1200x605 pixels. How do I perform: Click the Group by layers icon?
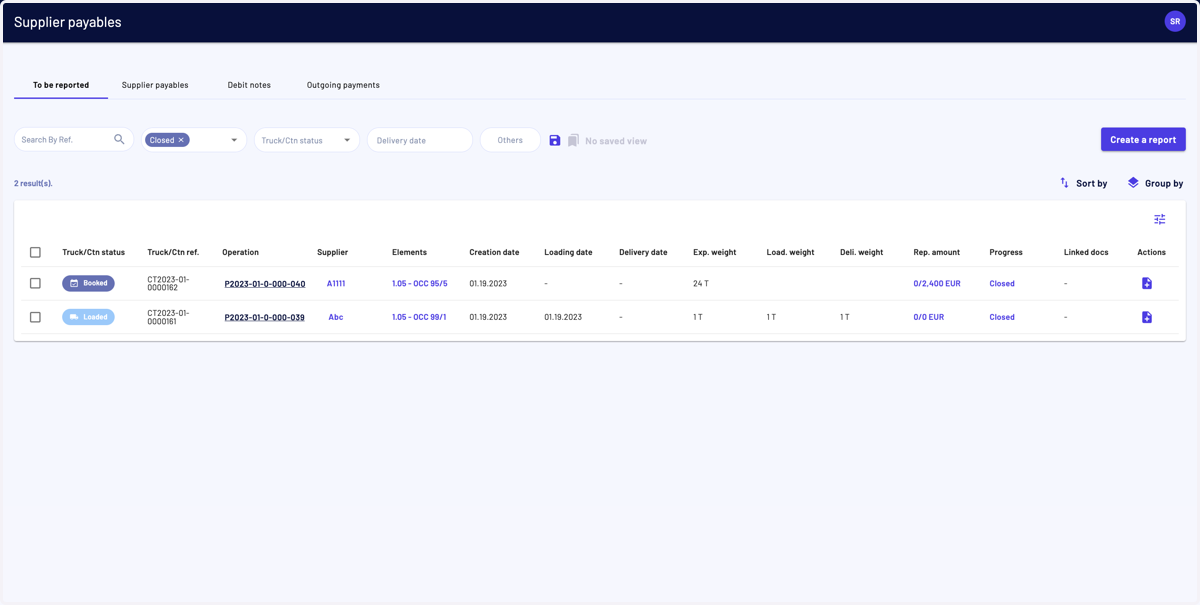pyautogui.click(x=1133, y=183)
